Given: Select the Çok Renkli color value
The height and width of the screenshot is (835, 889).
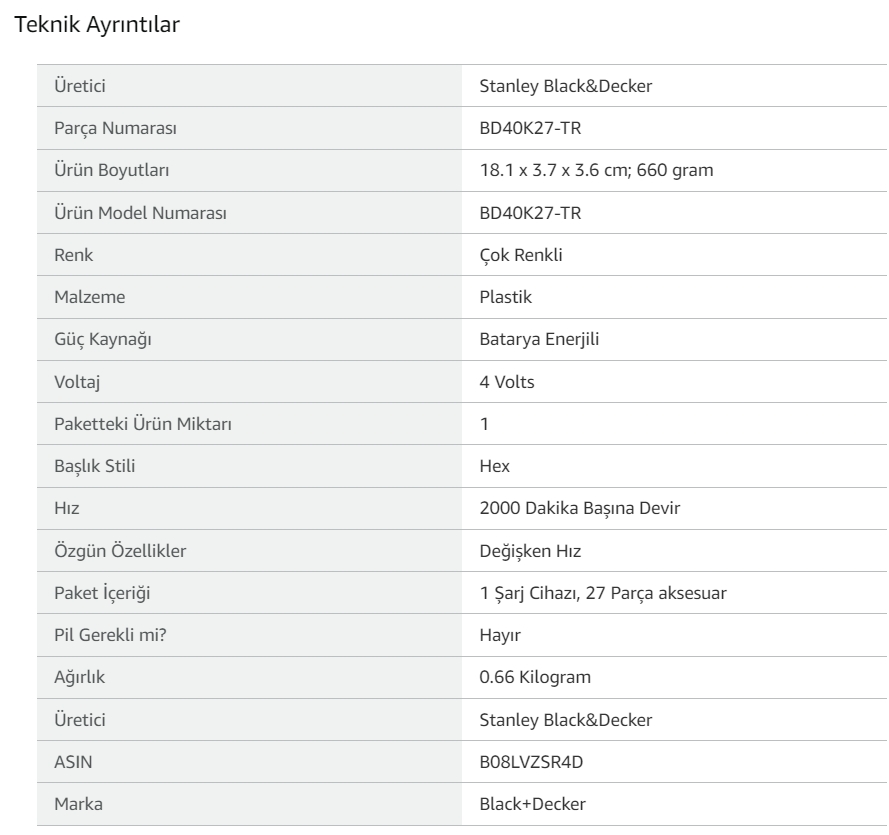Looking at the screenshot, I should [520, 255].
